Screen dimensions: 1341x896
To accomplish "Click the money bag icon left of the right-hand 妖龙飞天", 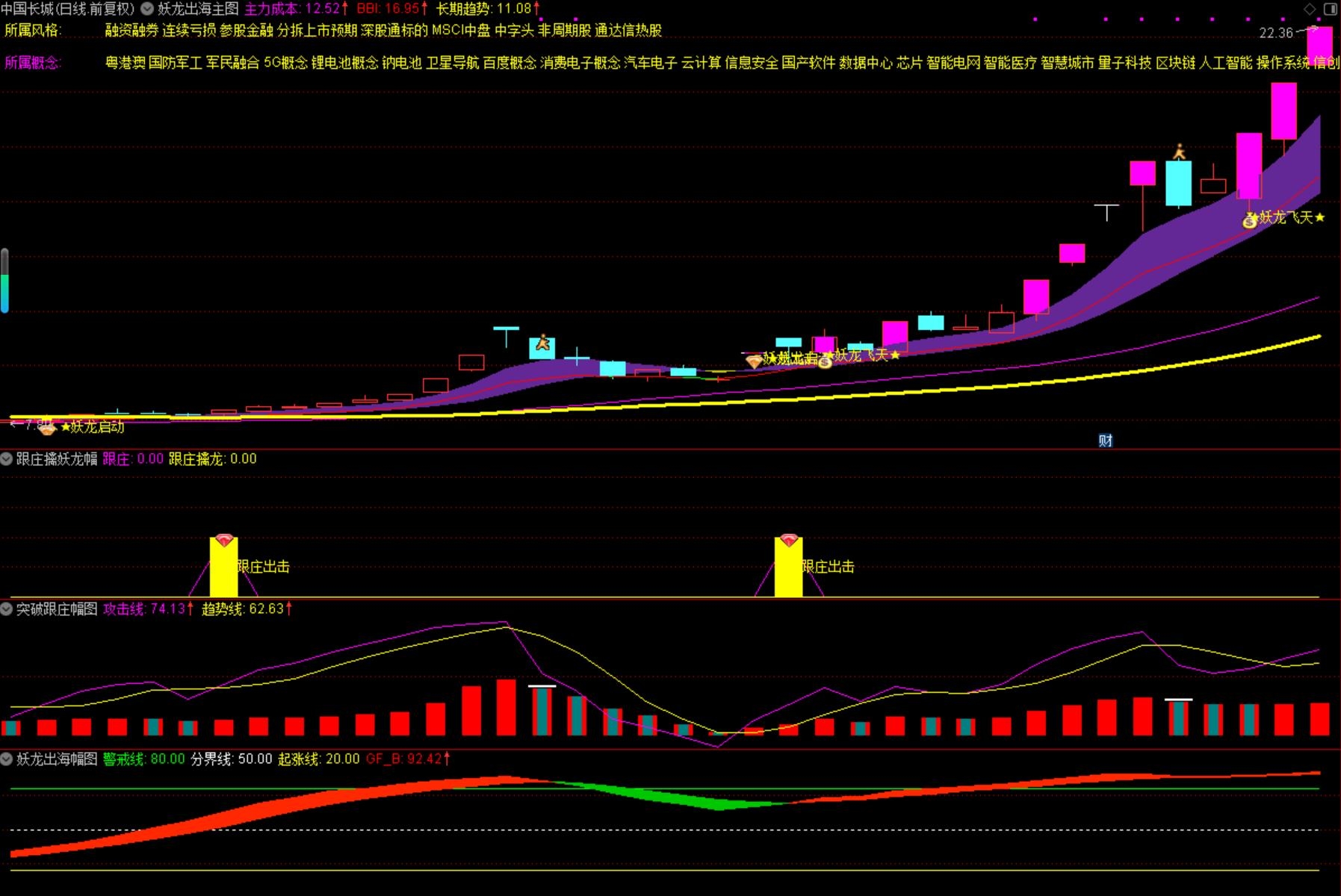I will pyautogui.click(x=1250, y=220).
